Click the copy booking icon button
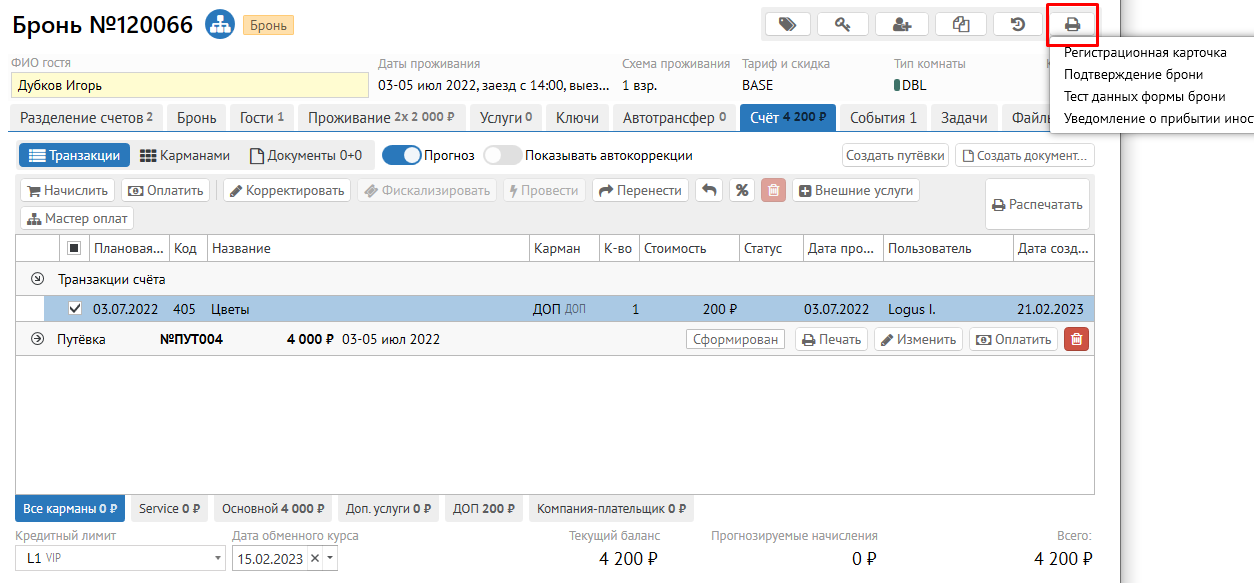The image size is (1254, 583). (960, 24)
